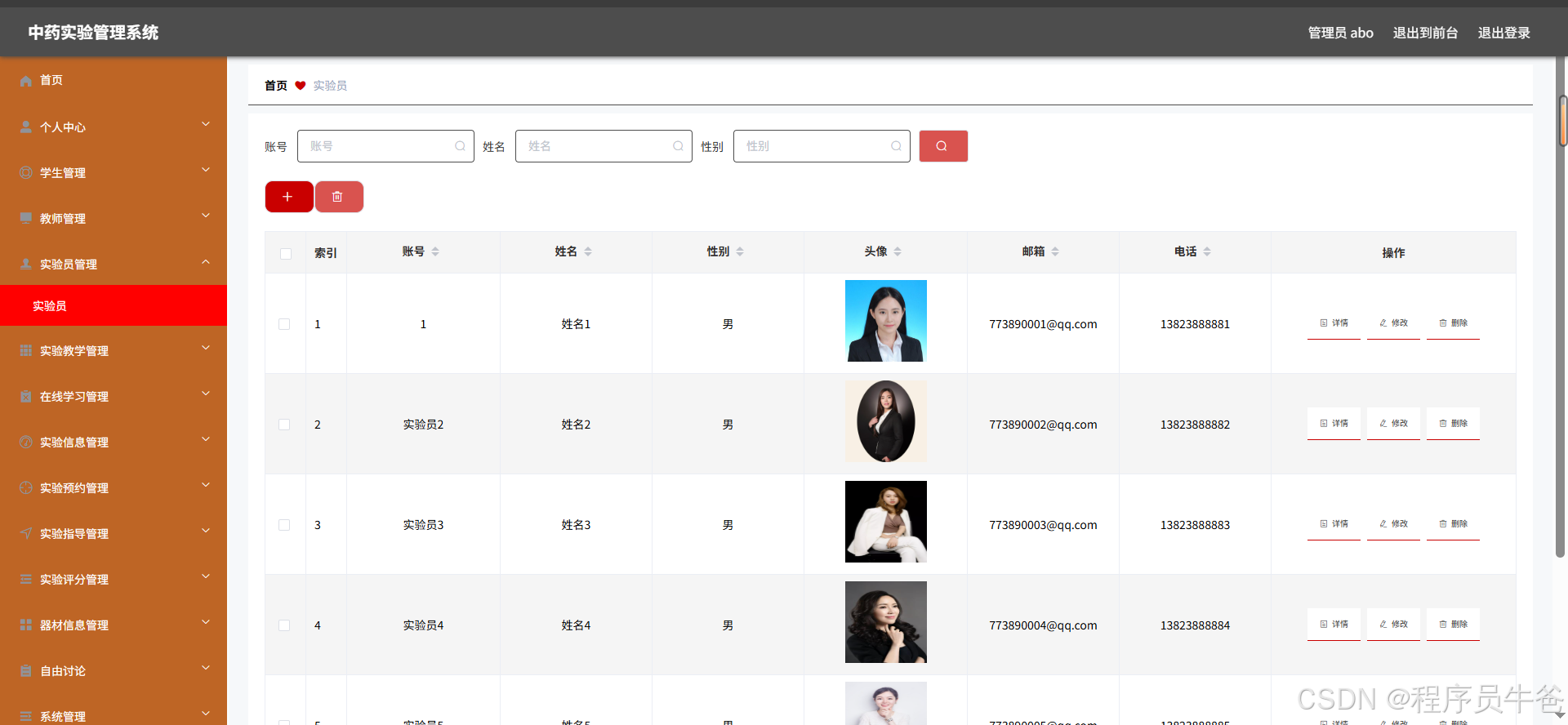
Task: Click into the 账号 search input
Action: [x=385, y=146]
